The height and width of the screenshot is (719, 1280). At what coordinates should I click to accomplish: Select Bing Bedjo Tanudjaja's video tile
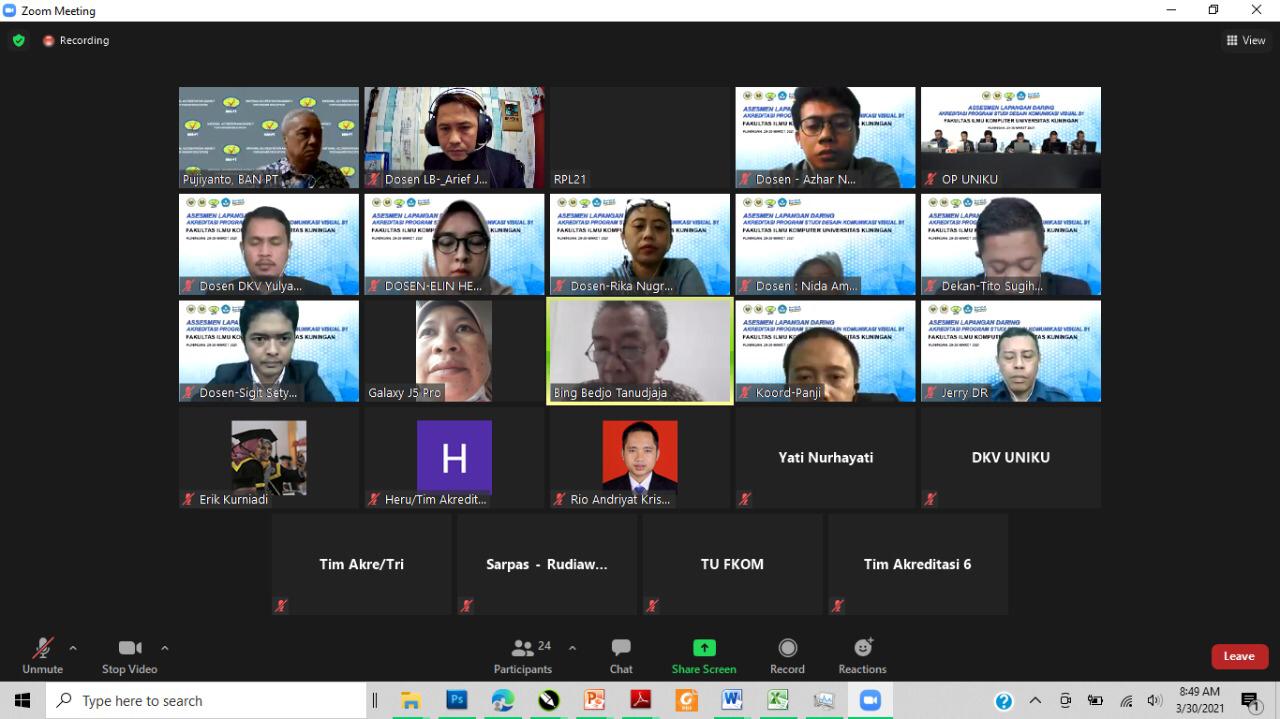(640, 352)
